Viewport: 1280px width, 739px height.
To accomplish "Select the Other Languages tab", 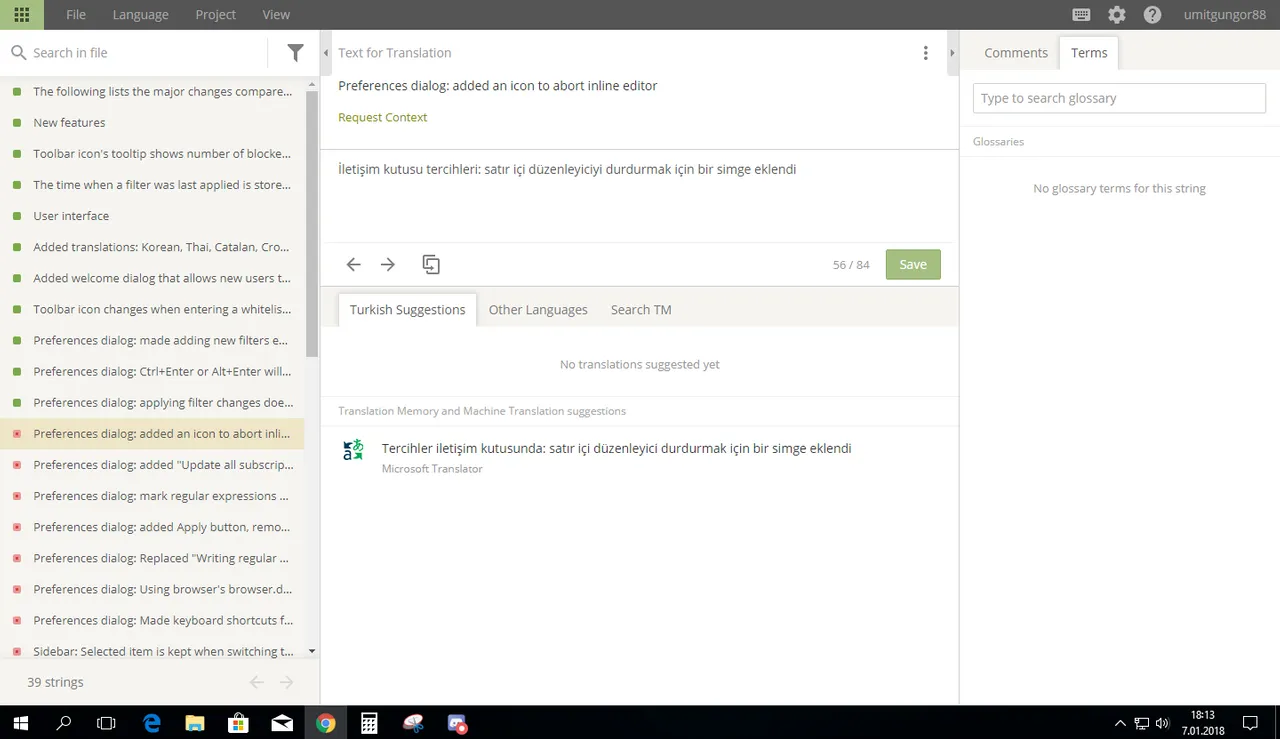I will click(538, 310).
